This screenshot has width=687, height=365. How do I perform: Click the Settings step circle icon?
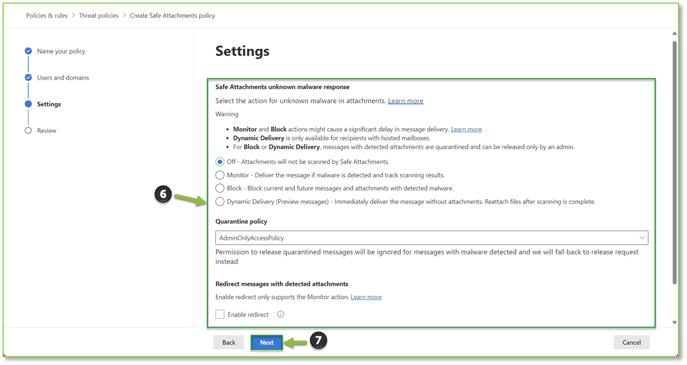point(28,104)
